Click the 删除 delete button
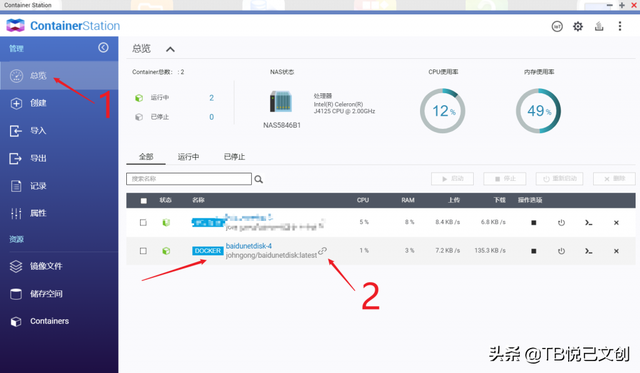The height and width of the screenshot is (373, 640). pos(614,179)
